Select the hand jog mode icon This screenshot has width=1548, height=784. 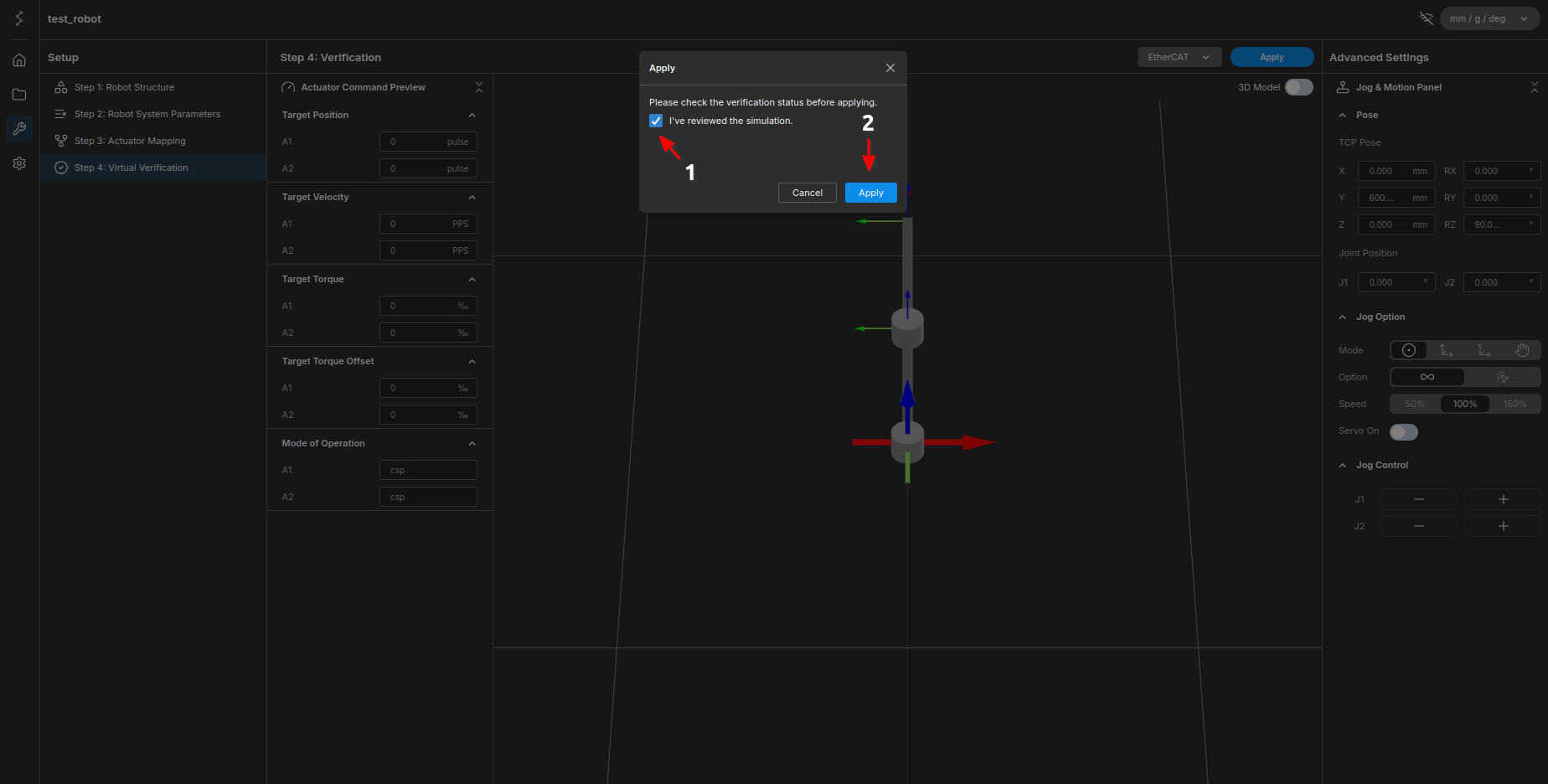coord(1522,350)
